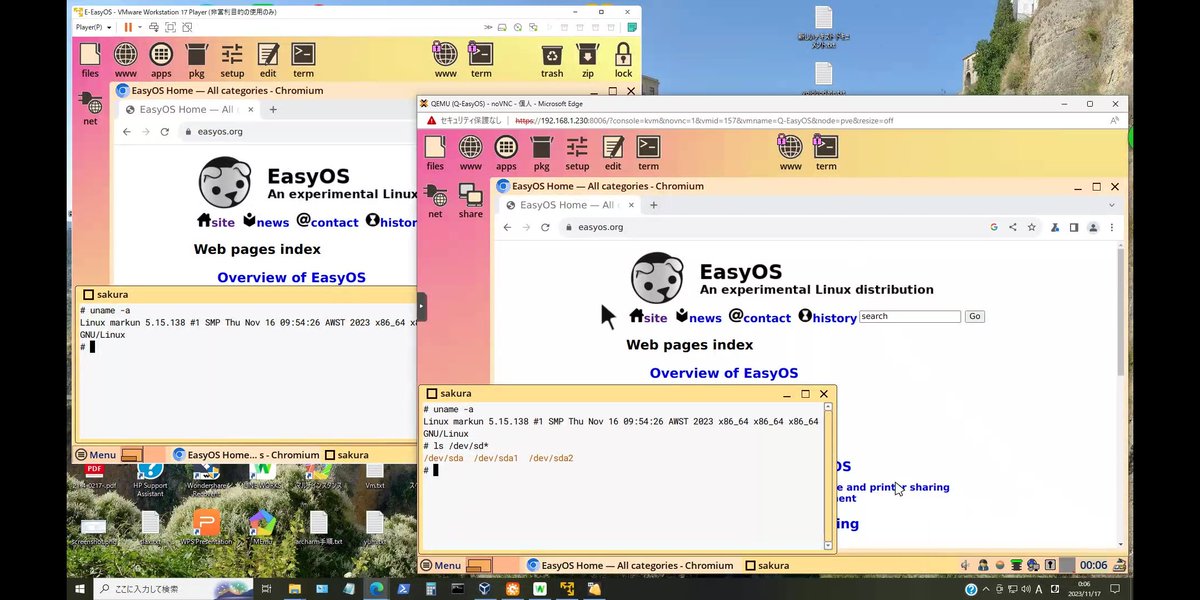Enter VMware full screen mode icon

172,27
